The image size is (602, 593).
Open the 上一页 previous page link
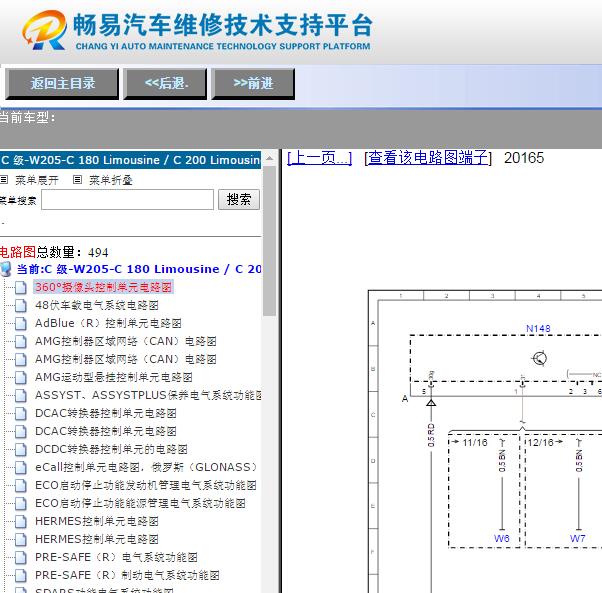click(x=319, y=158)
